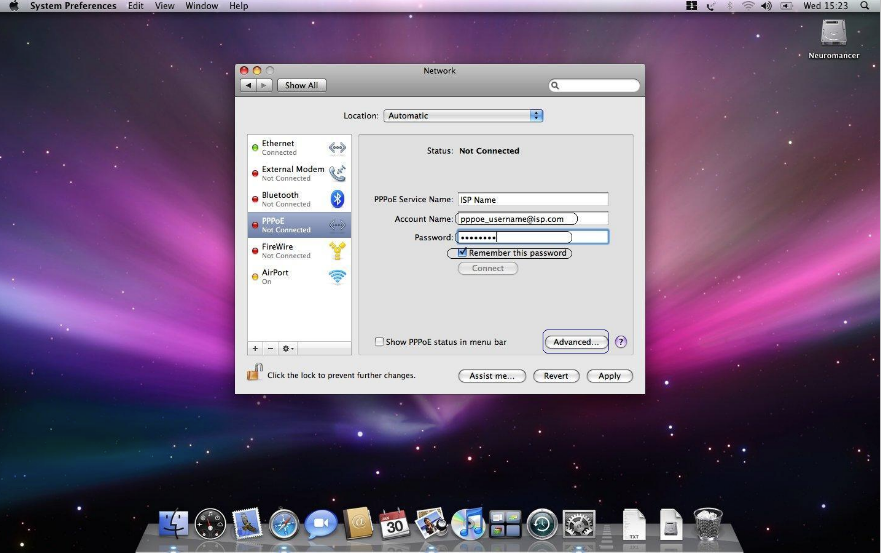
Task: Click the PPPoE Service Name field
Action: click(x=533, y=200)
